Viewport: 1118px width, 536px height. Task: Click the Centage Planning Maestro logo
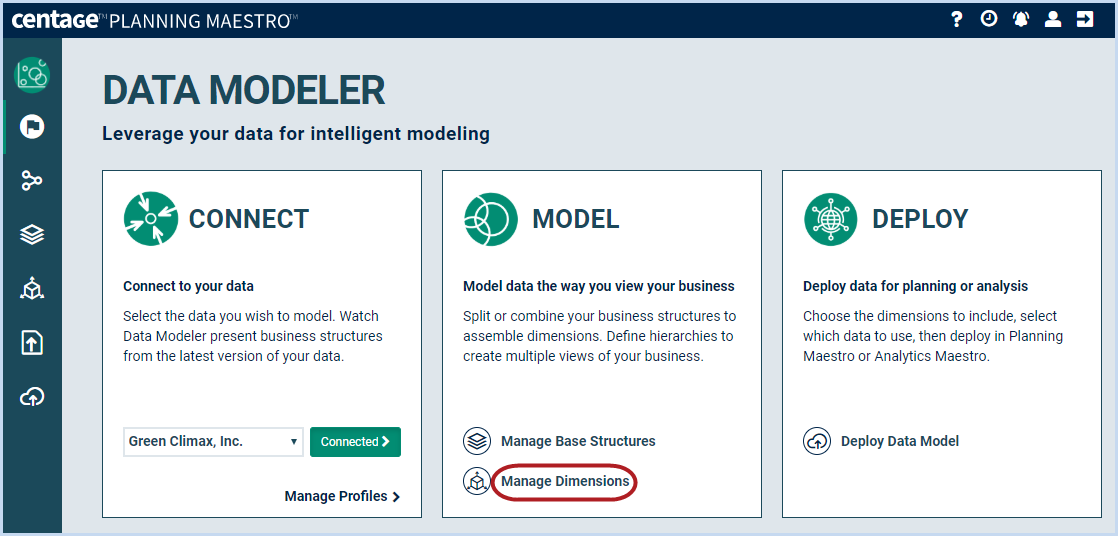point(154,20)
